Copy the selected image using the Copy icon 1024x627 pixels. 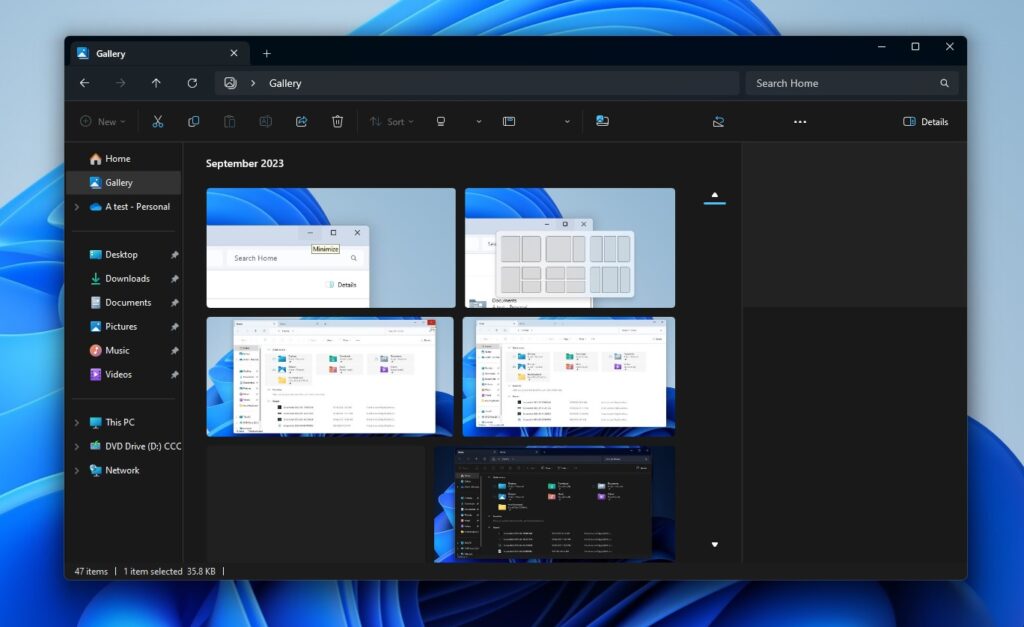click(x=193, y=121)
